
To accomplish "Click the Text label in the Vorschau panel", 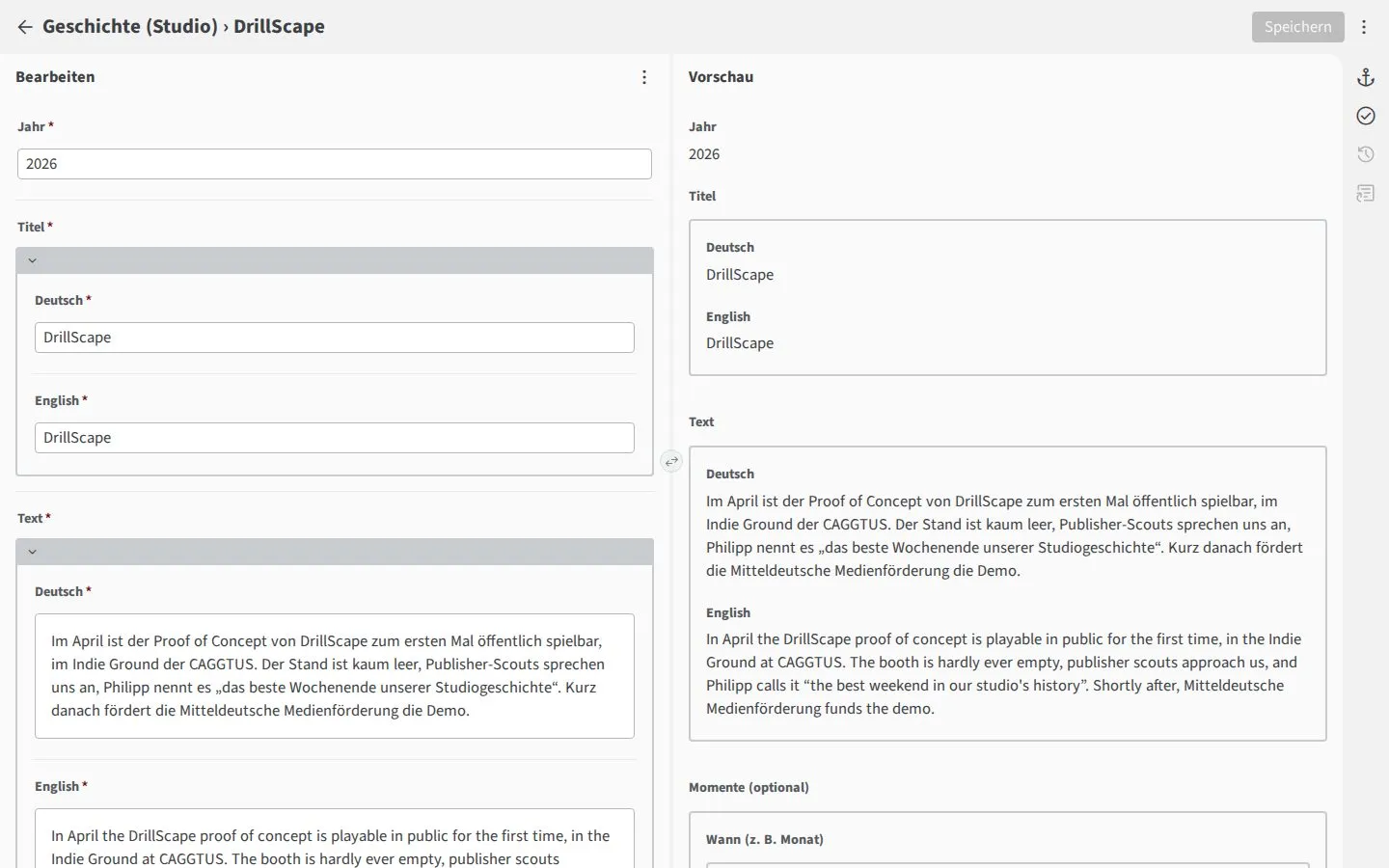I will (701, 421).
